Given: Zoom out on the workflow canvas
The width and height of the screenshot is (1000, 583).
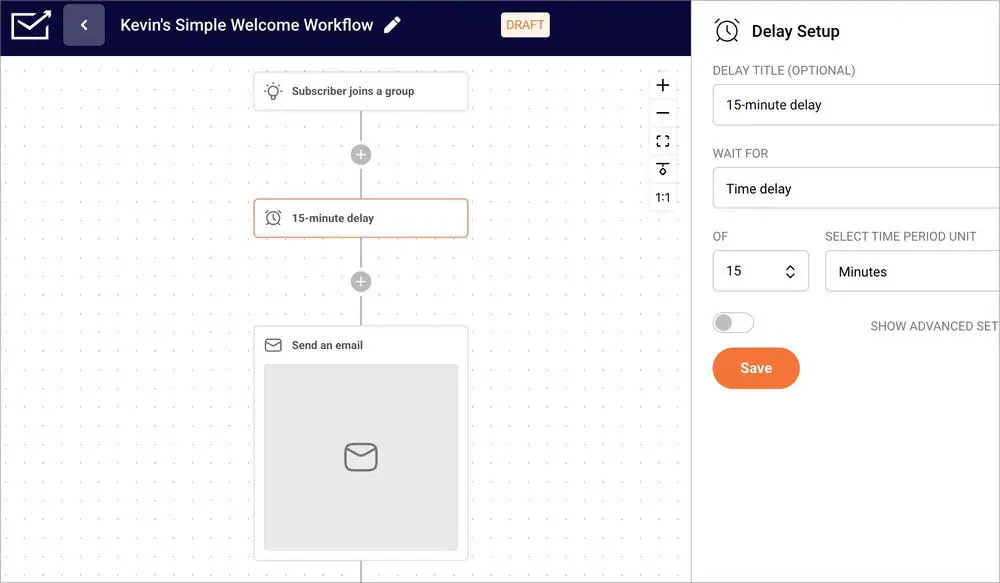Looking at the screenshot, I should coord(663,114).
